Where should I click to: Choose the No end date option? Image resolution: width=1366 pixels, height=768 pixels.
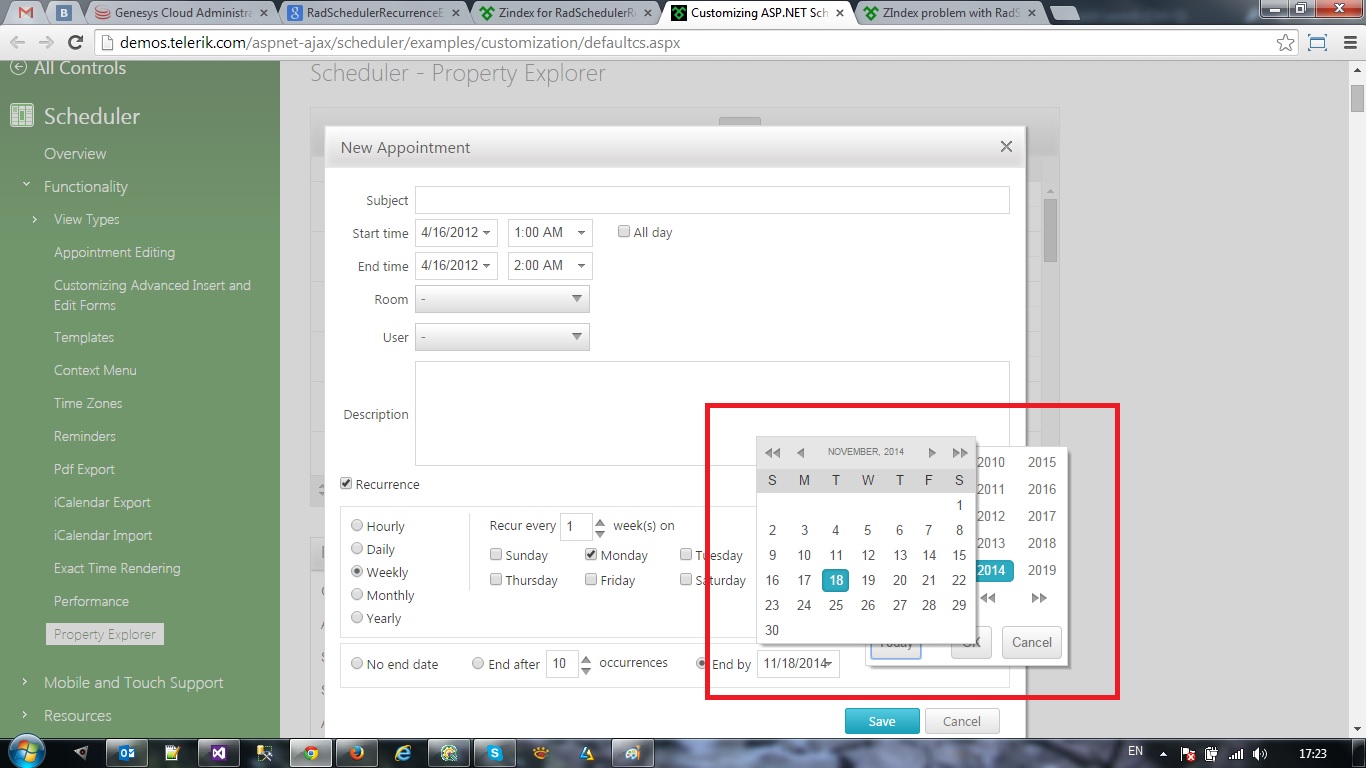357,664
